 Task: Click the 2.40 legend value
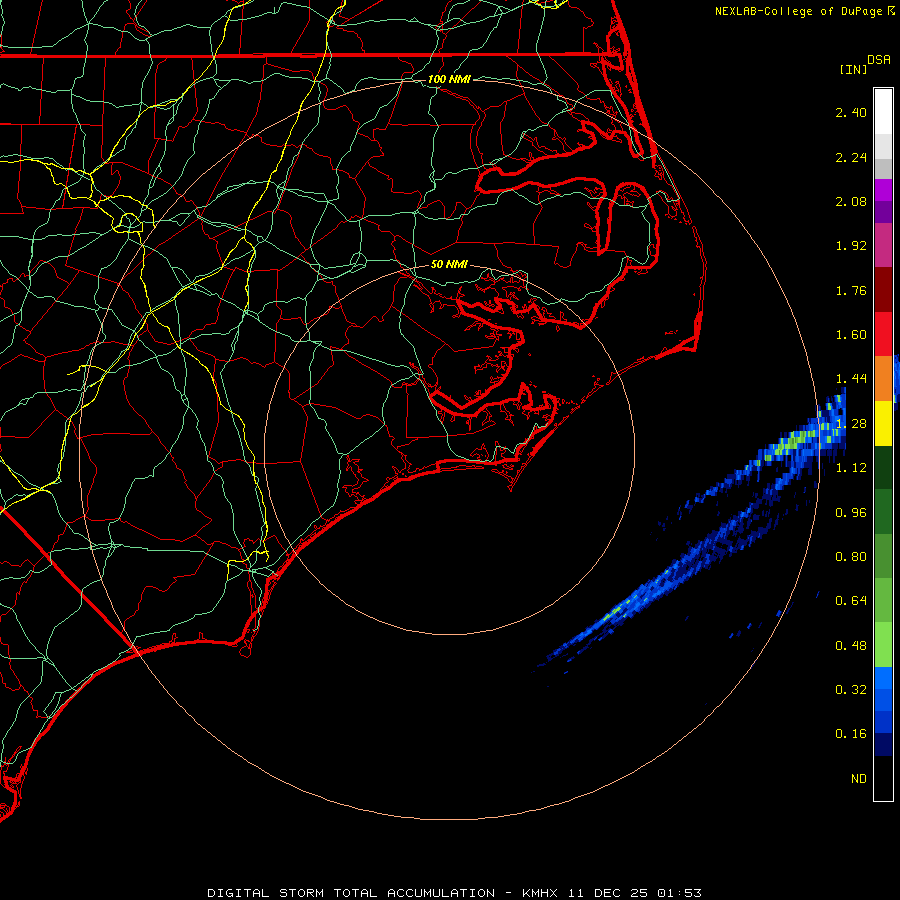[851, 112]
